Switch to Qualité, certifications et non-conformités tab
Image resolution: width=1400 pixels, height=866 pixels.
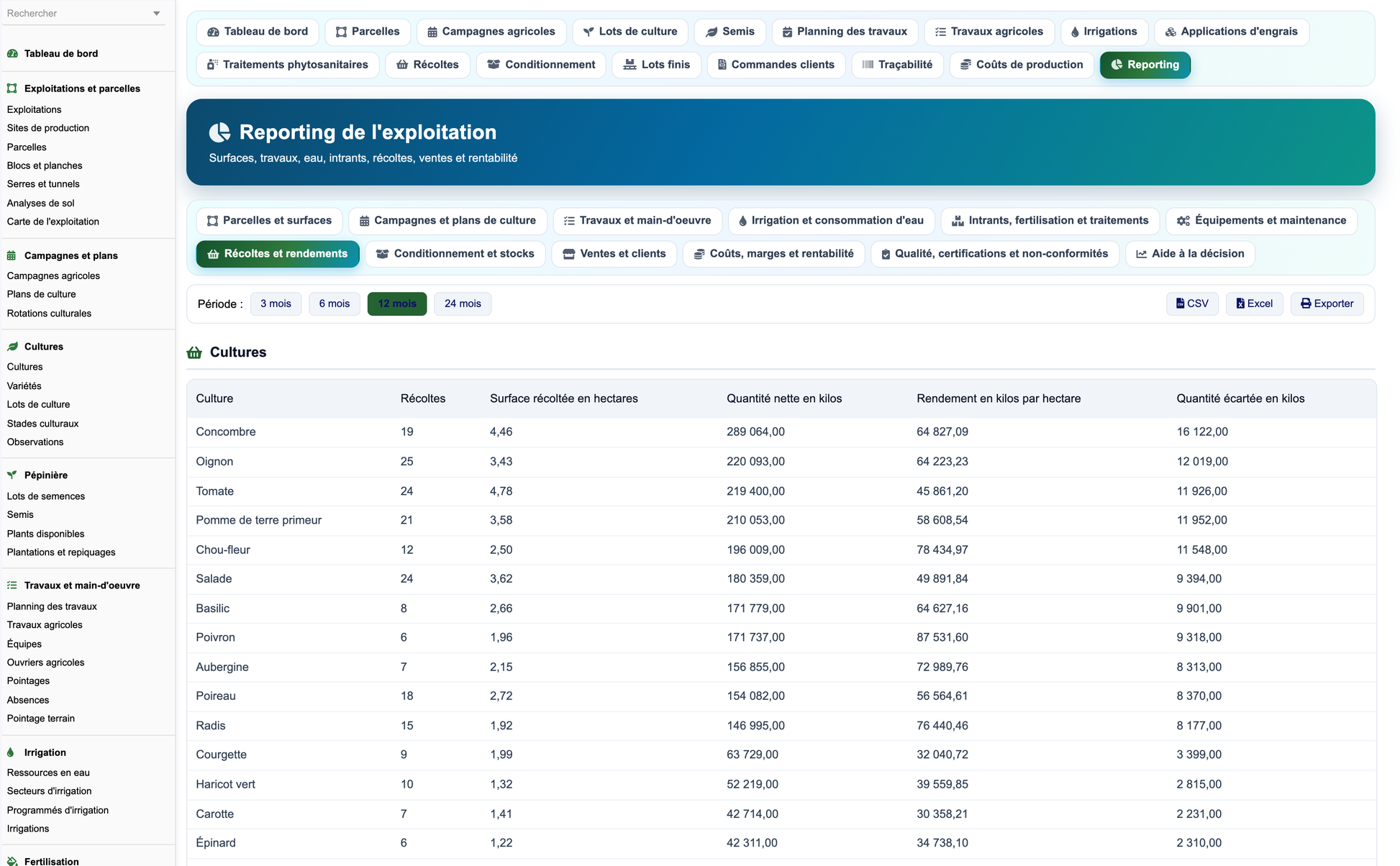tap(995, 254)
